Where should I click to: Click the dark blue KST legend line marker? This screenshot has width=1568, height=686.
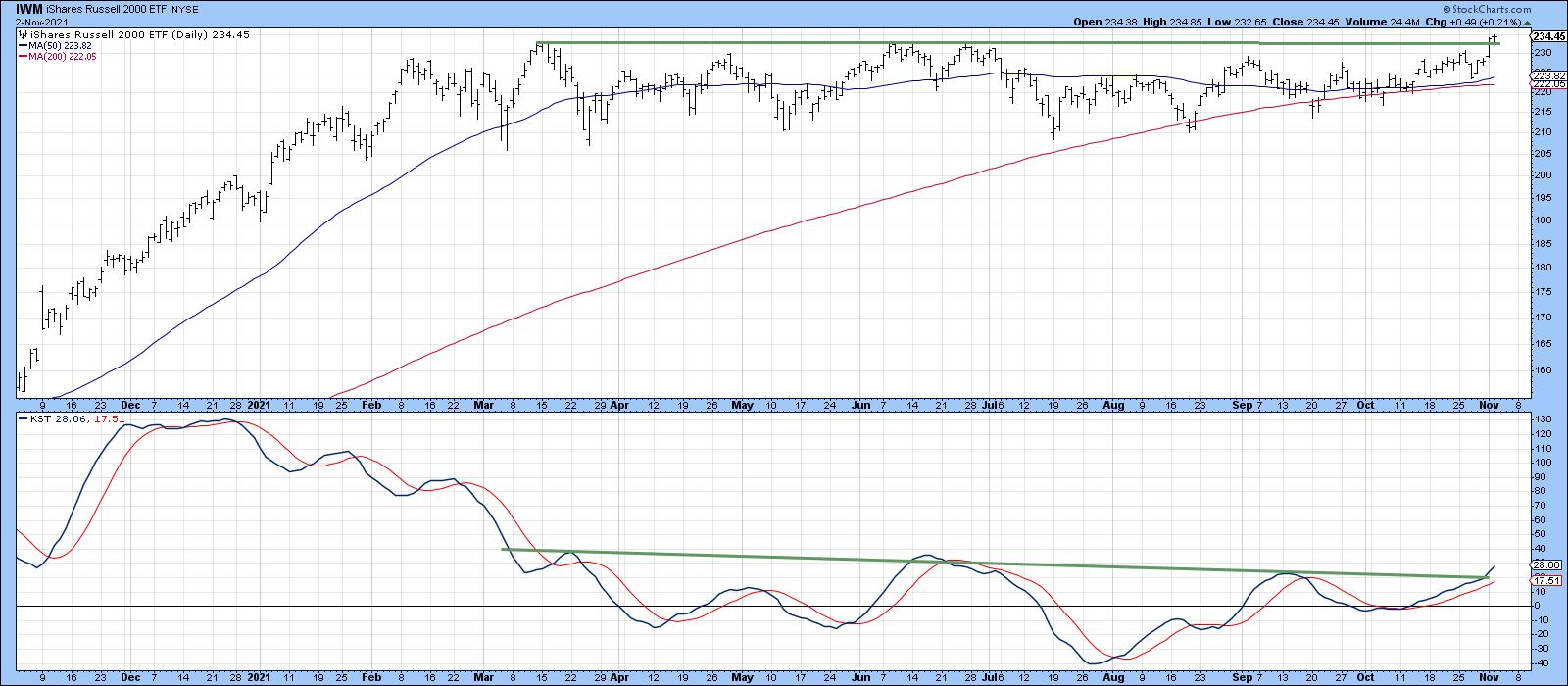(23, 419)
